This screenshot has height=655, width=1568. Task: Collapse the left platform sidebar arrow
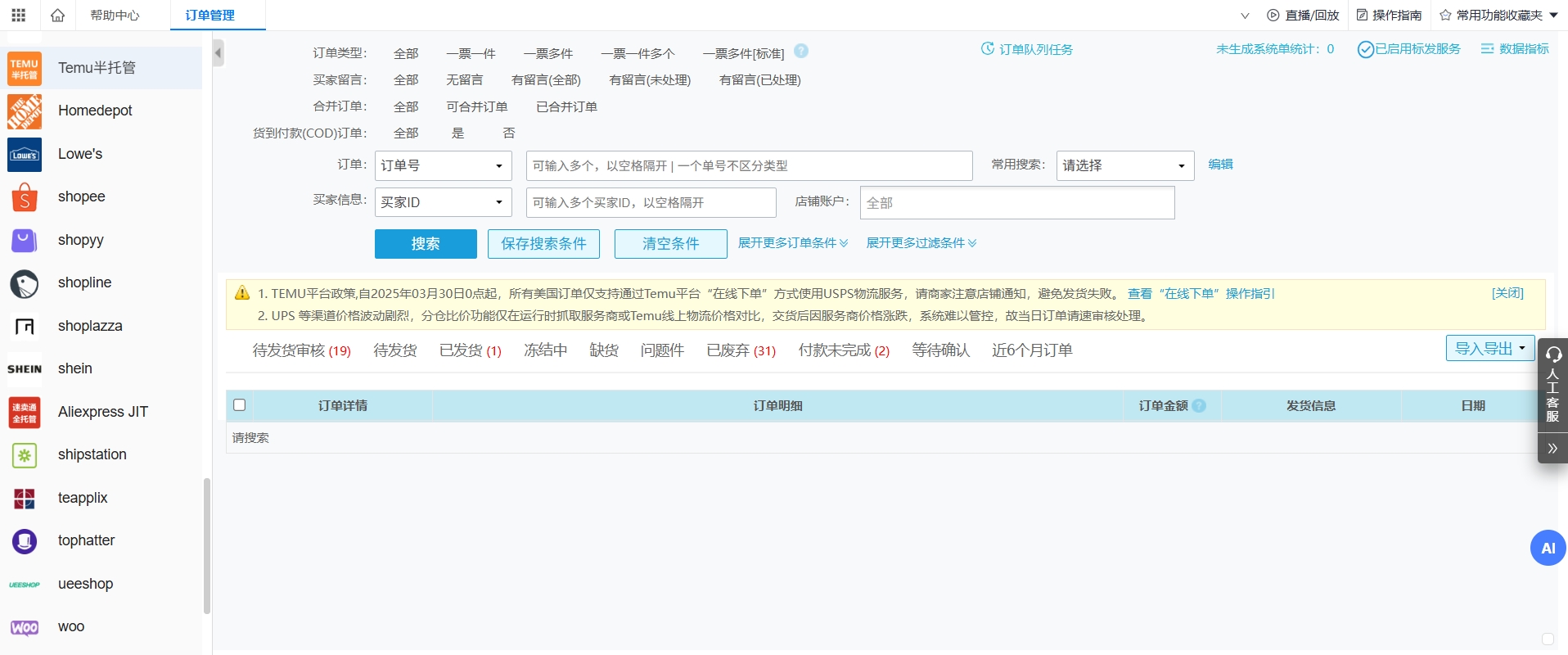(218, 53)
